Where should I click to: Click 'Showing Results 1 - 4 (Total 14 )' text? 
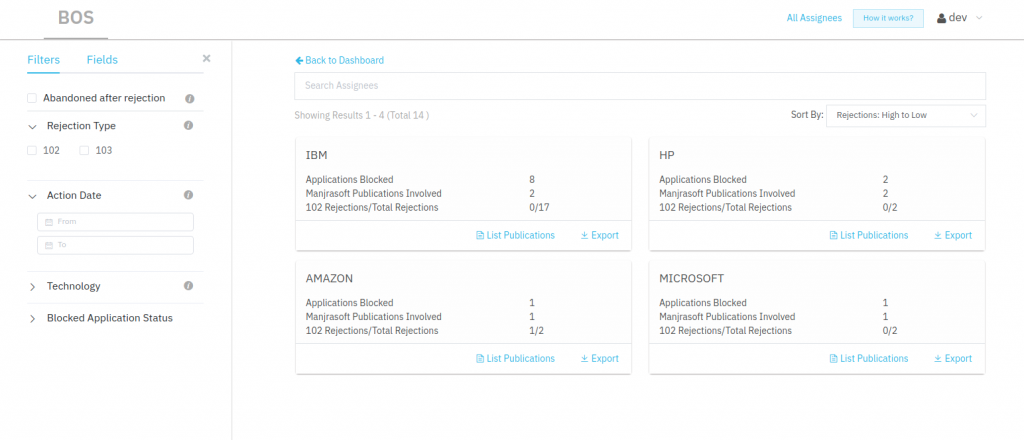tap(362, 116)
